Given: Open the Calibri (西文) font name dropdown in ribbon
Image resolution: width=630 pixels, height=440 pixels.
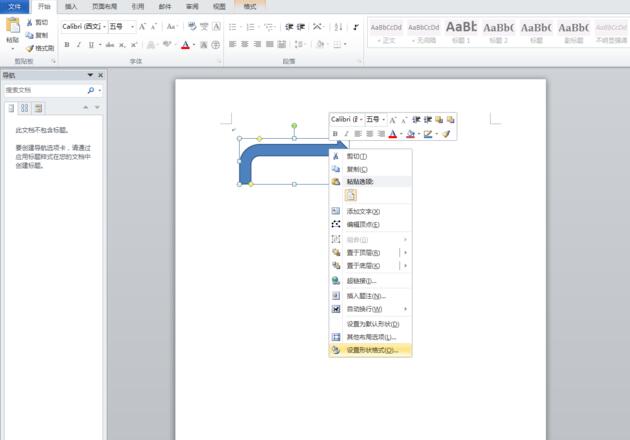Looking at the screenshot, I should (x=104, y=27).
